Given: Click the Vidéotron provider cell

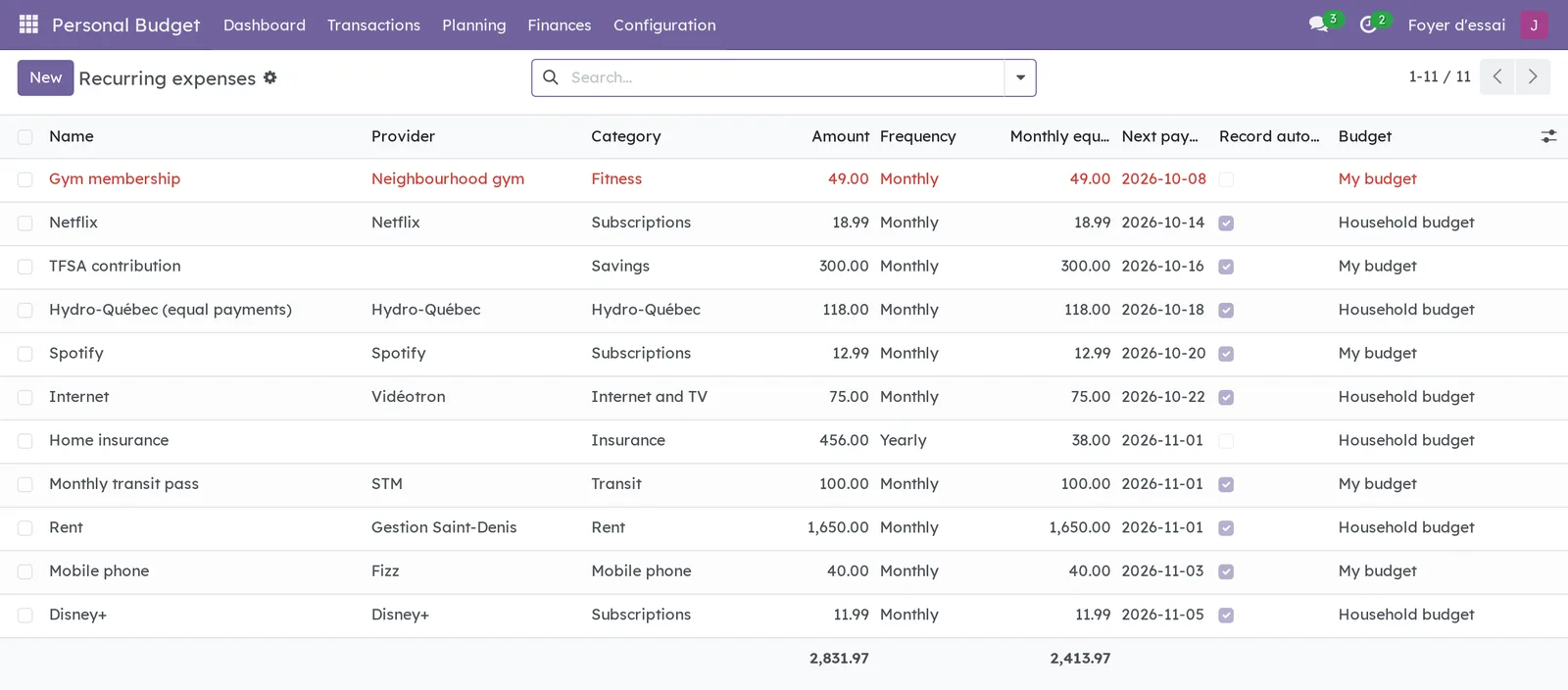Looking at the screenshot, I should (408, 396).
